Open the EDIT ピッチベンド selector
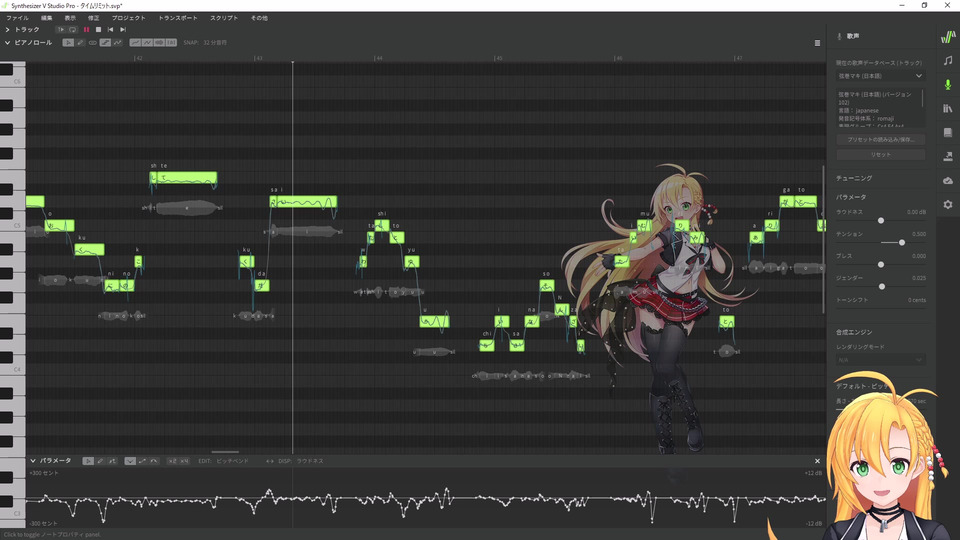This screenshot has height=540, width=960. (x=223, y=461)
